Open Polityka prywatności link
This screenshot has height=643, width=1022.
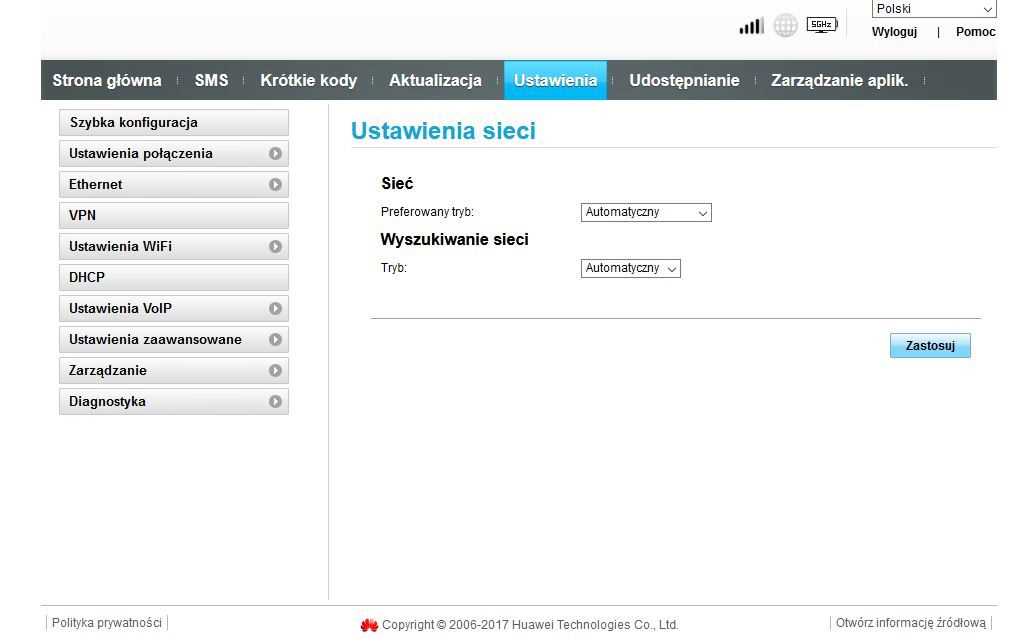[107, 623]
